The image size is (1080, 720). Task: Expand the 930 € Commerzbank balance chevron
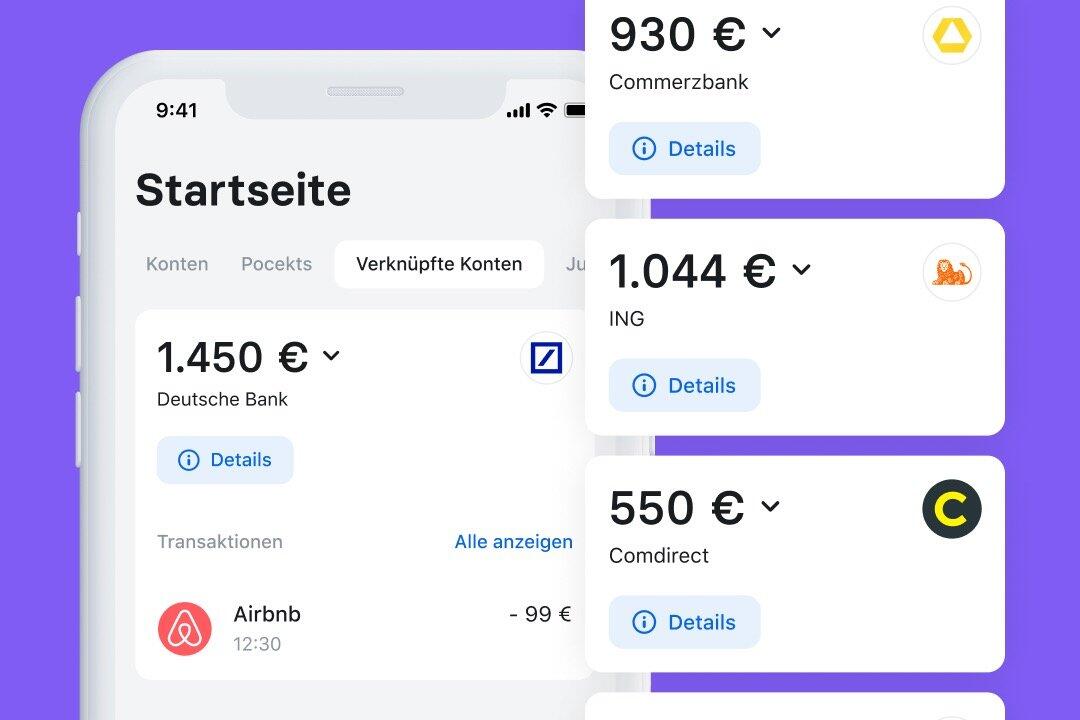[771, 33]
